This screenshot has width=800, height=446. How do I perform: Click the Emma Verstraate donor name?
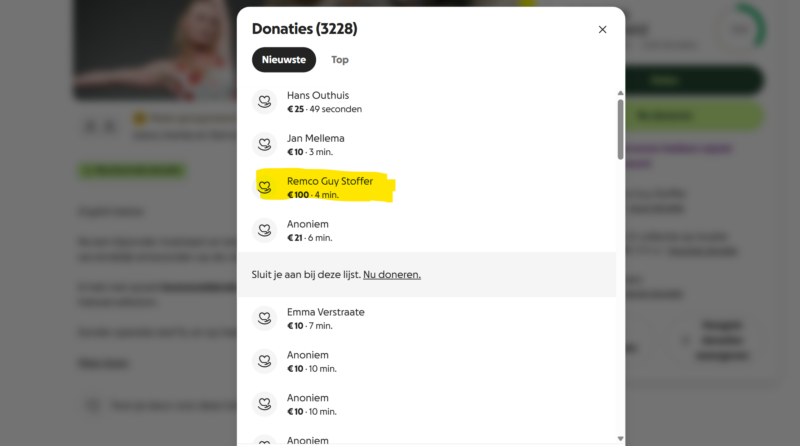(326, 312)
